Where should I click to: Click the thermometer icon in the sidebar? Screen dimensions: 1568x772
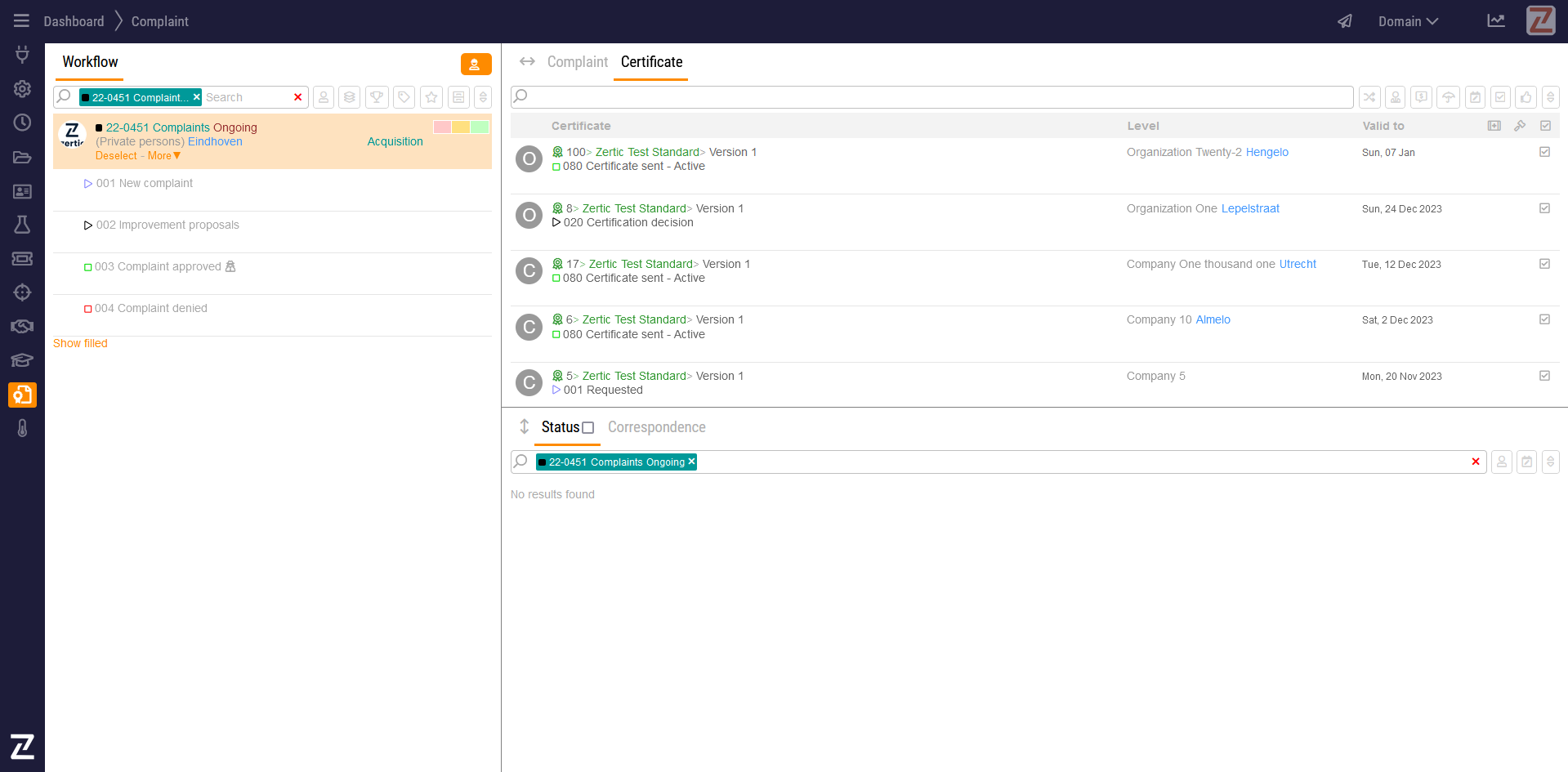tap(22, 428)
